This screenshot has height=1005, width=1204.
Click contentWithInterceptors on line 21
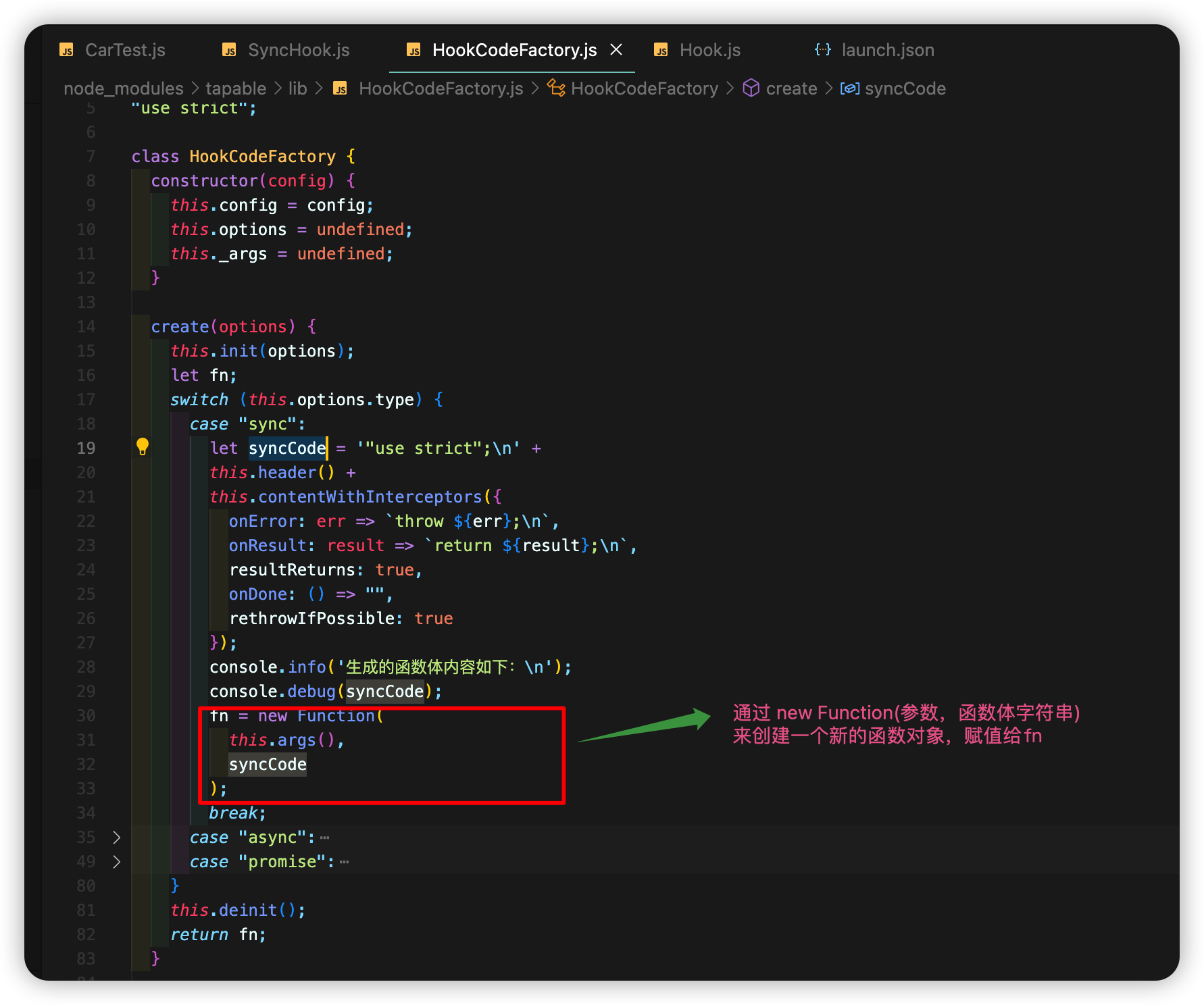[x=370, y=497]
